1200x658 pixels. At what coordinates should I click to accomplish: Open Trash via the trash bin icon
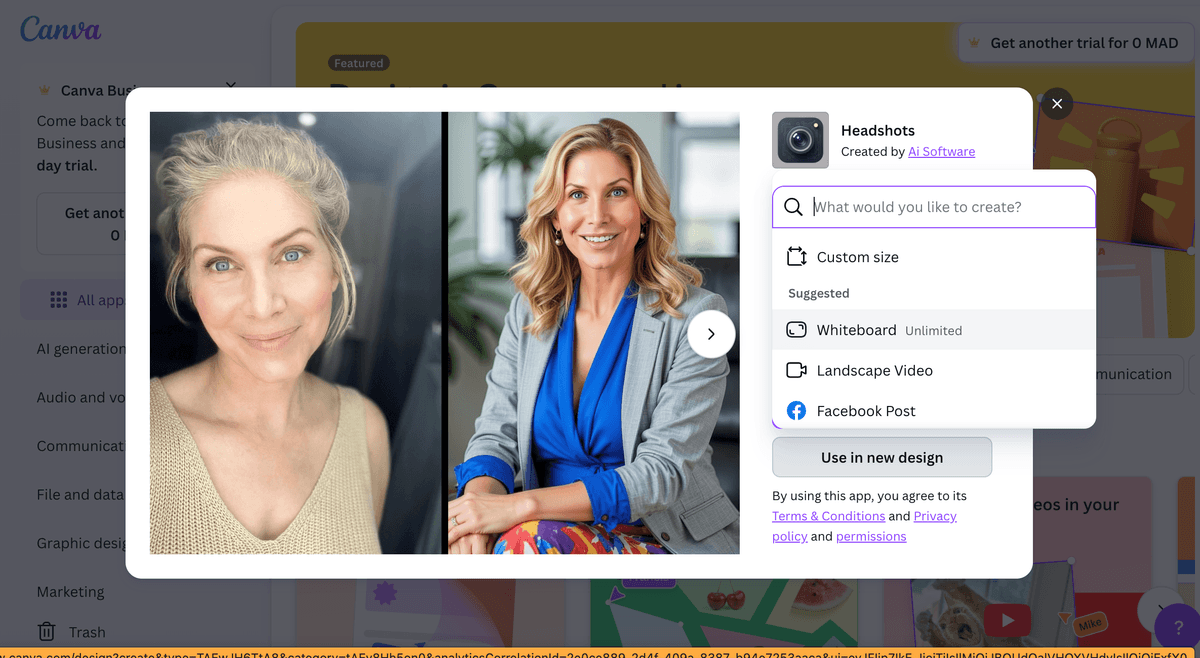click(x=49, y=631)
